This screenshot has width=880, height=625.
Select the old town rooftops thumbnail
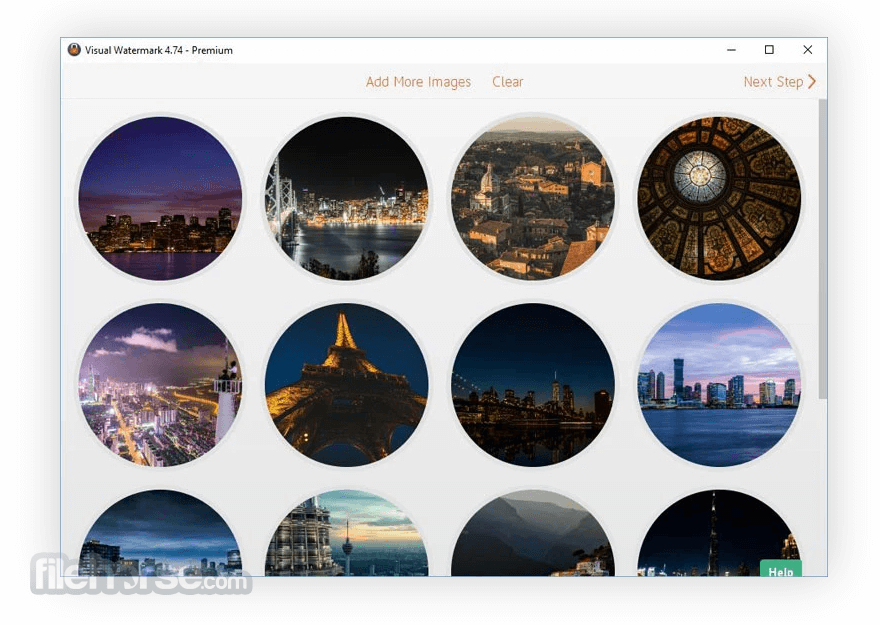tap(533, 198)
